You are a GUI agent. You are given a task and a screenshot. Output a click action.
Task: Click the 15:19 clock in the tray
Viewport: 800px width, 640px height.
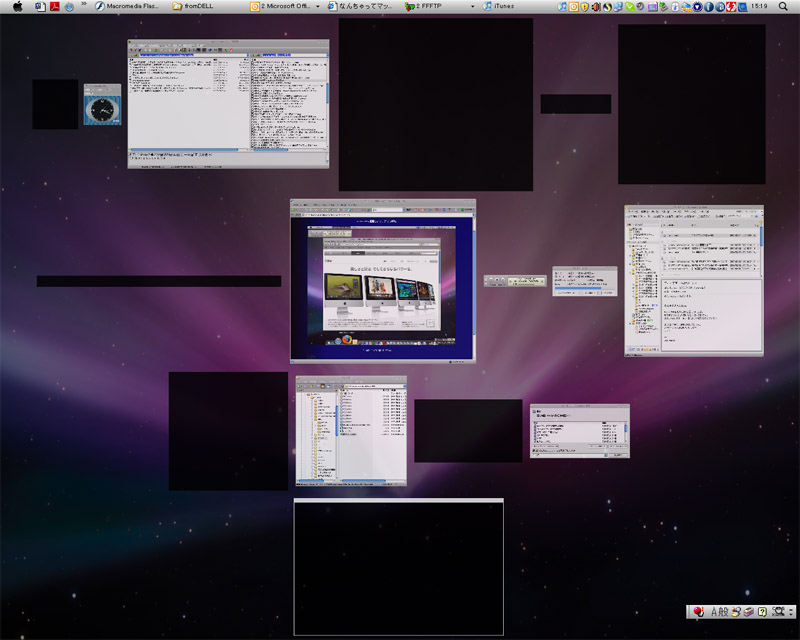tap(759, 7)
